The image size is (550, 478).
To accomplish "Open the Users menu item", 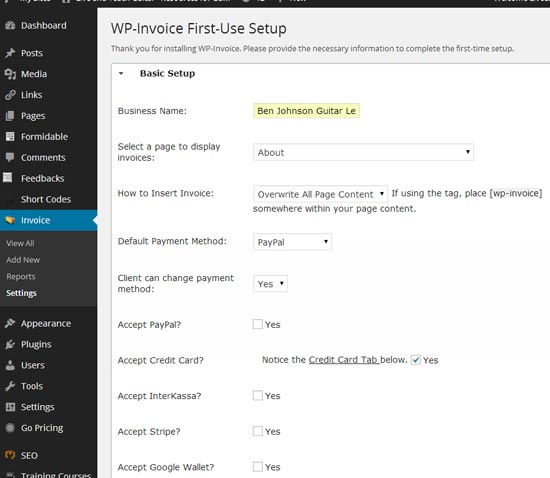I will 33,365.
